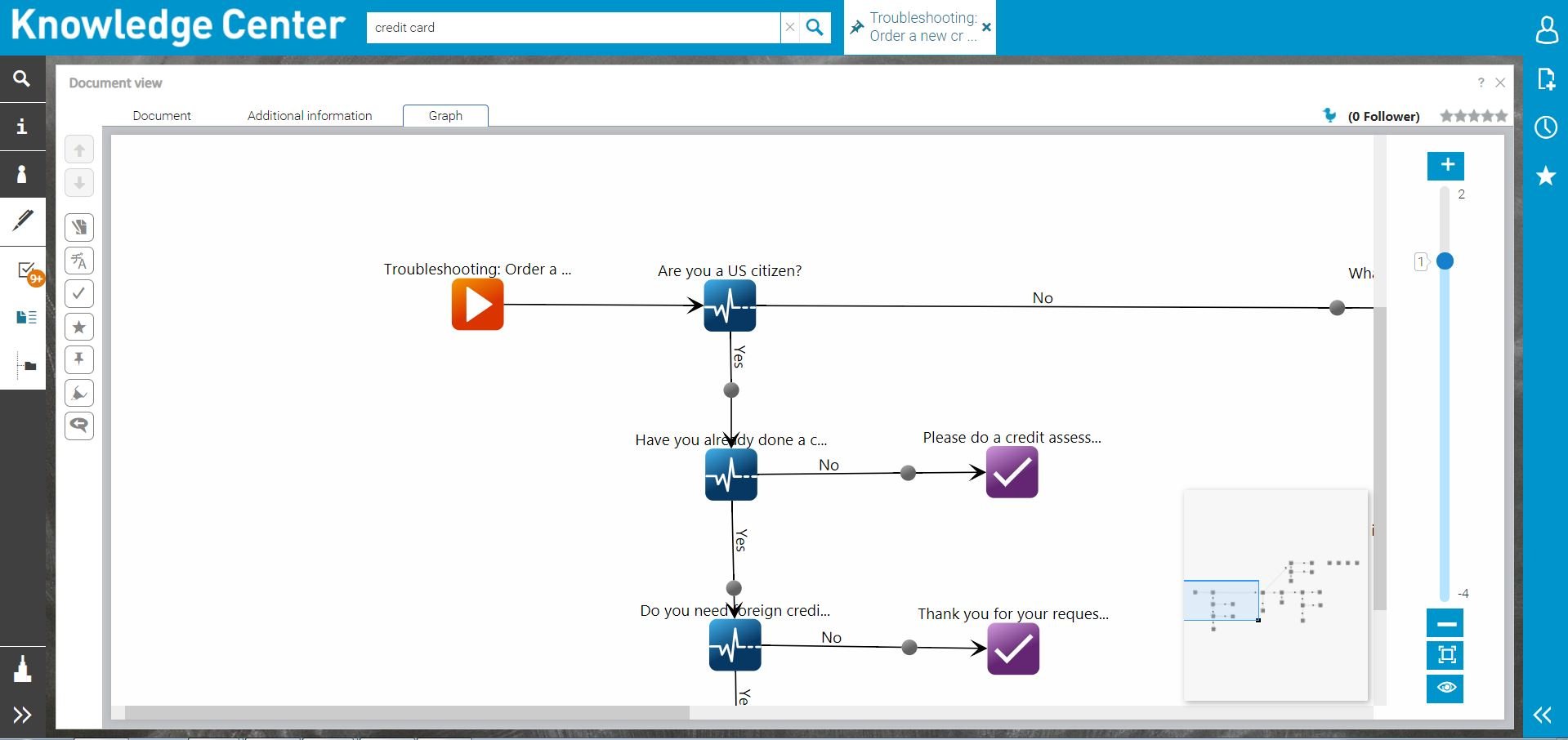1568x740 pixels.
Task: Toggle preview visibility with the eye icon
Action: tap(1445, 689)
